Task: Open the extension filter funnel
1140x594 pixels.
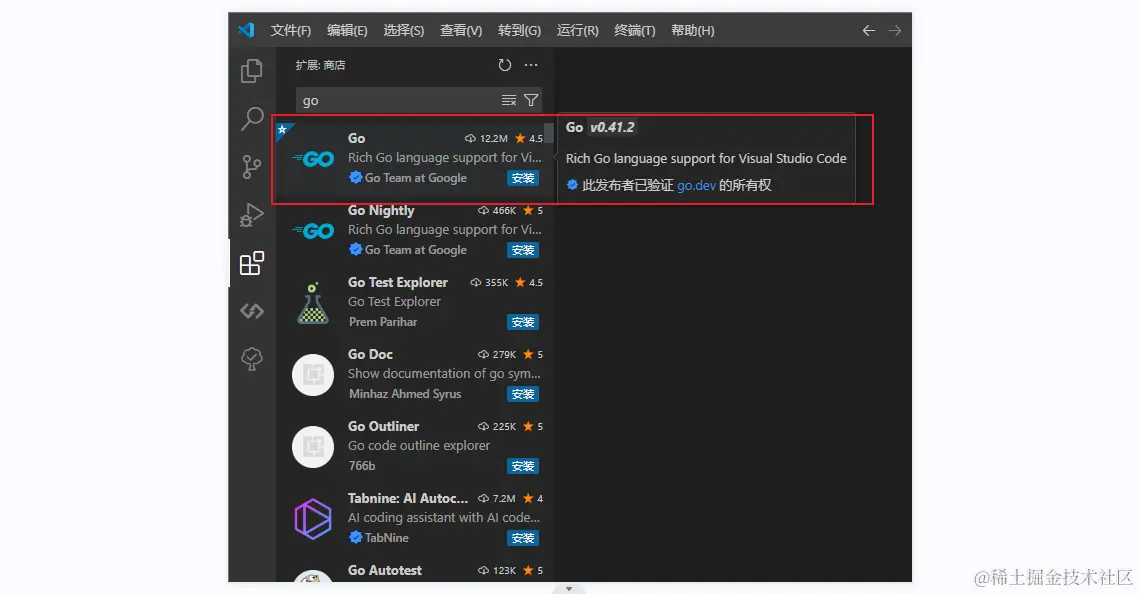Action: [531, 100]
